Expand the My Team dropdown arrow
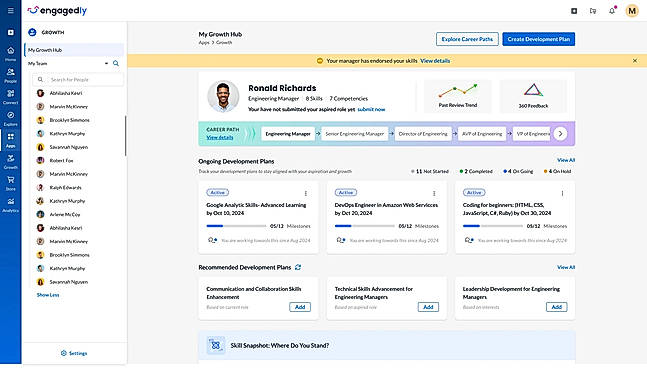The width and height of the screenshot is (647, 368). click(x=106, y=63)
